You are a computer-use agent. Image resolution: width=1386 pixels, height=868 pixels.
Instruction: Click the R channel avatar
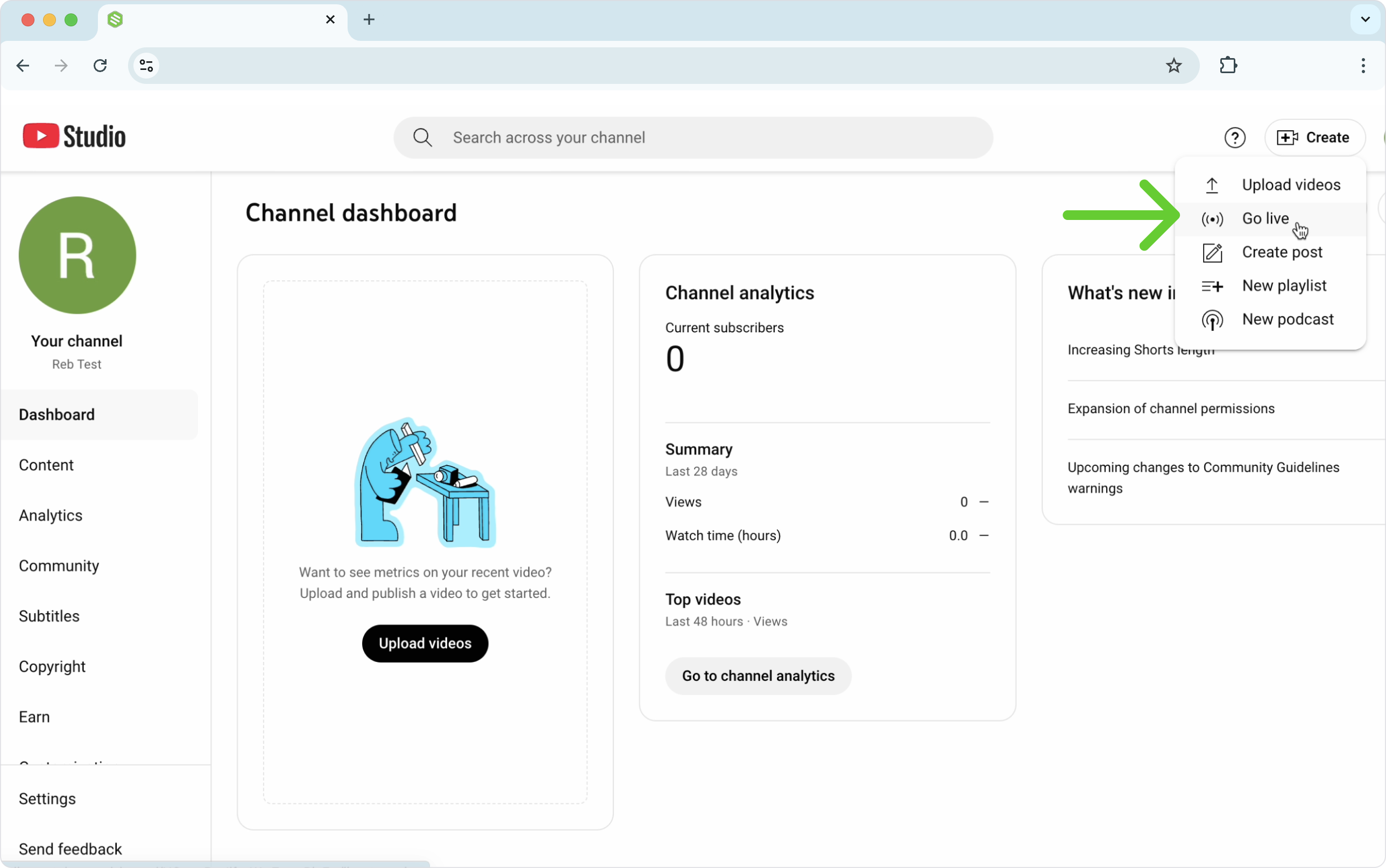(x=77, y=255)
